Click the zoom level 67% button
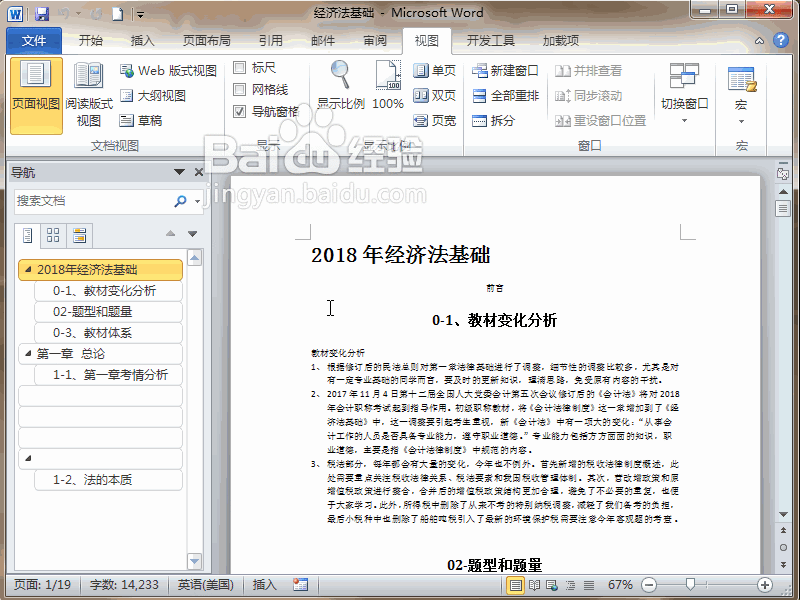 [620, 585]
